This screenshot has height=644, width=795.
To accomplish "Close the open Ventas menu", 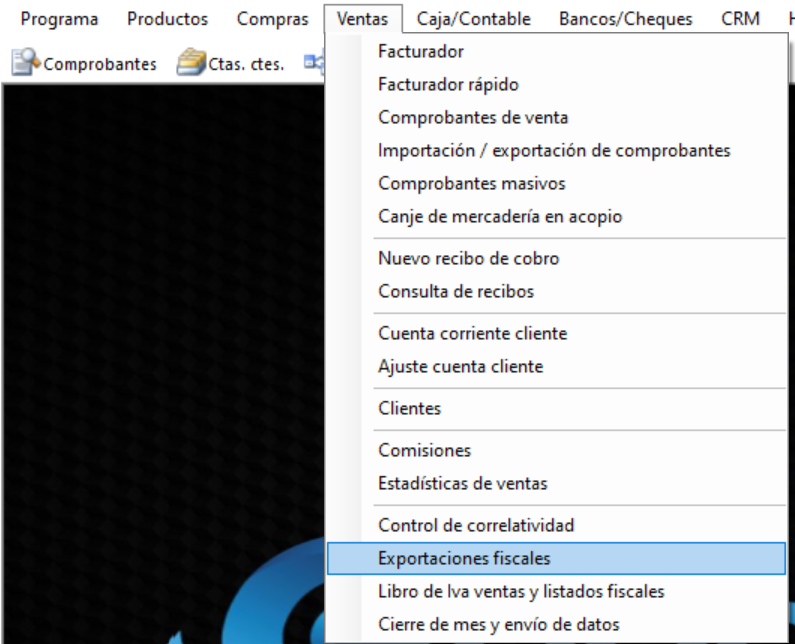I will click(363, 19).
